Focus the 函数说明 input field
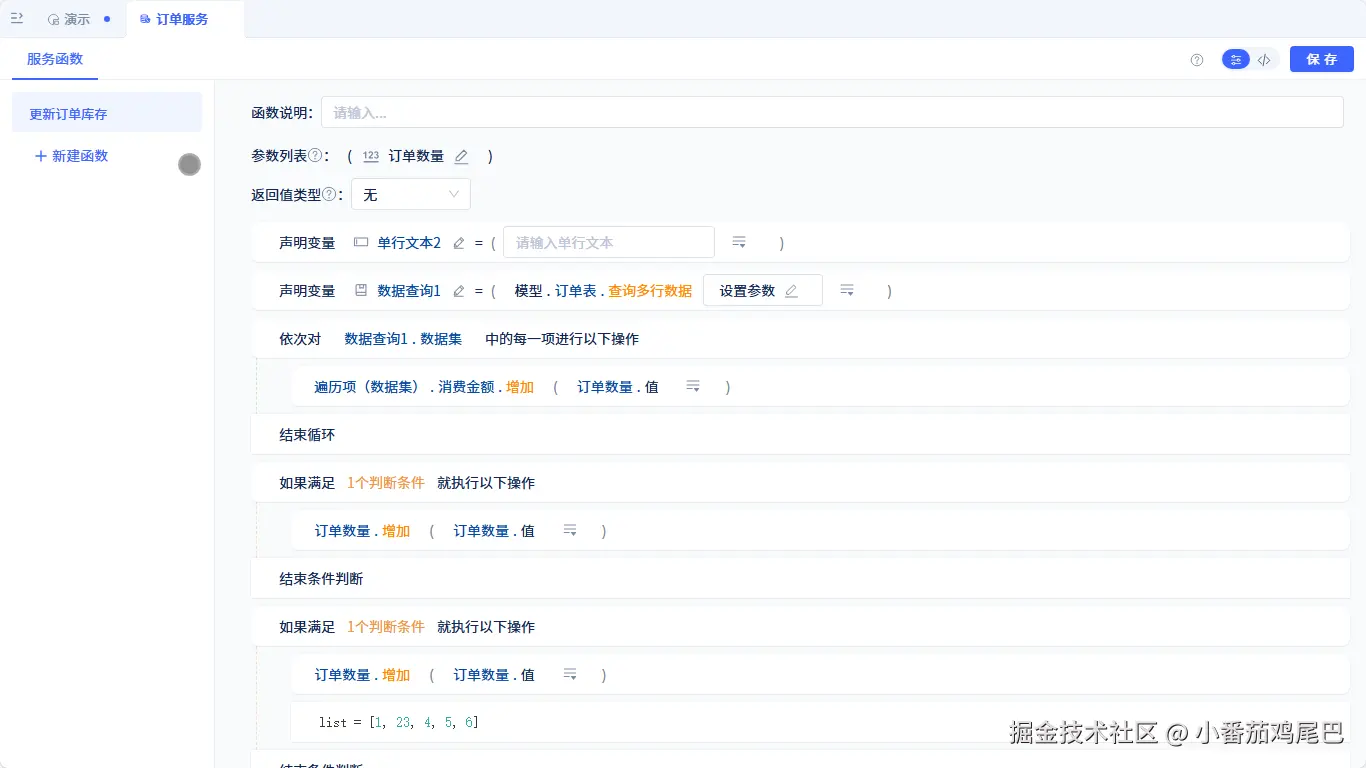Image resolution: width=1366 pixels, height=768 pixels. point(832,112)
